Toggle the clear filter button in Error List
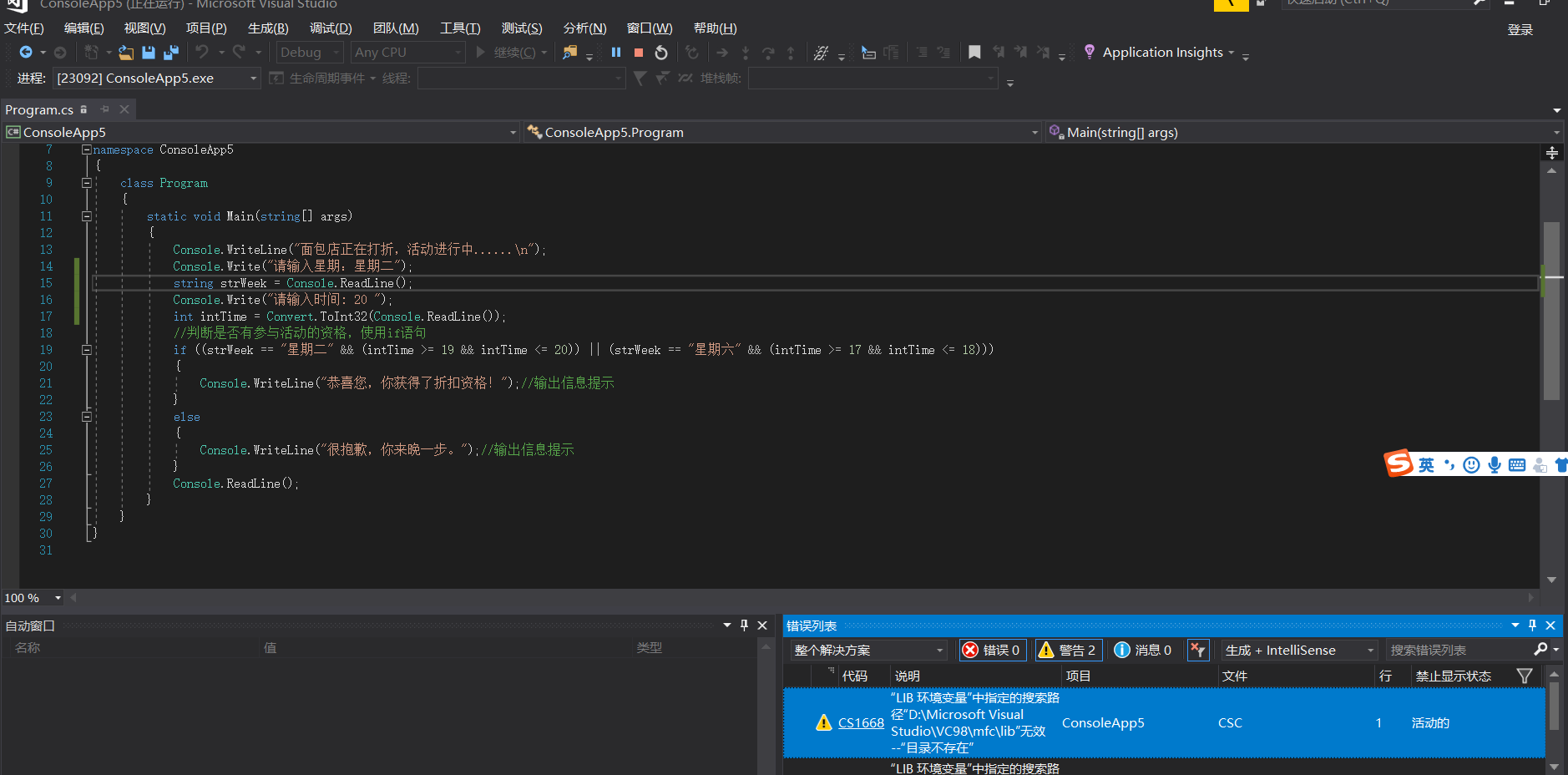 (1198, 650)
